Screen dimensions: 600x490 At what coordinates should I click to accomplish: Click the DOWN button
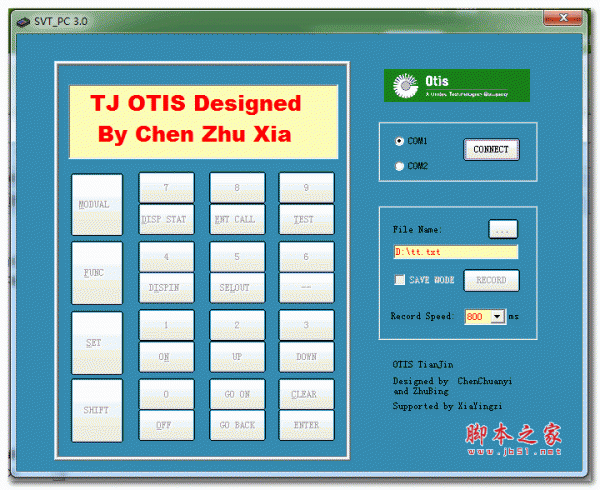tap(307, 357)
